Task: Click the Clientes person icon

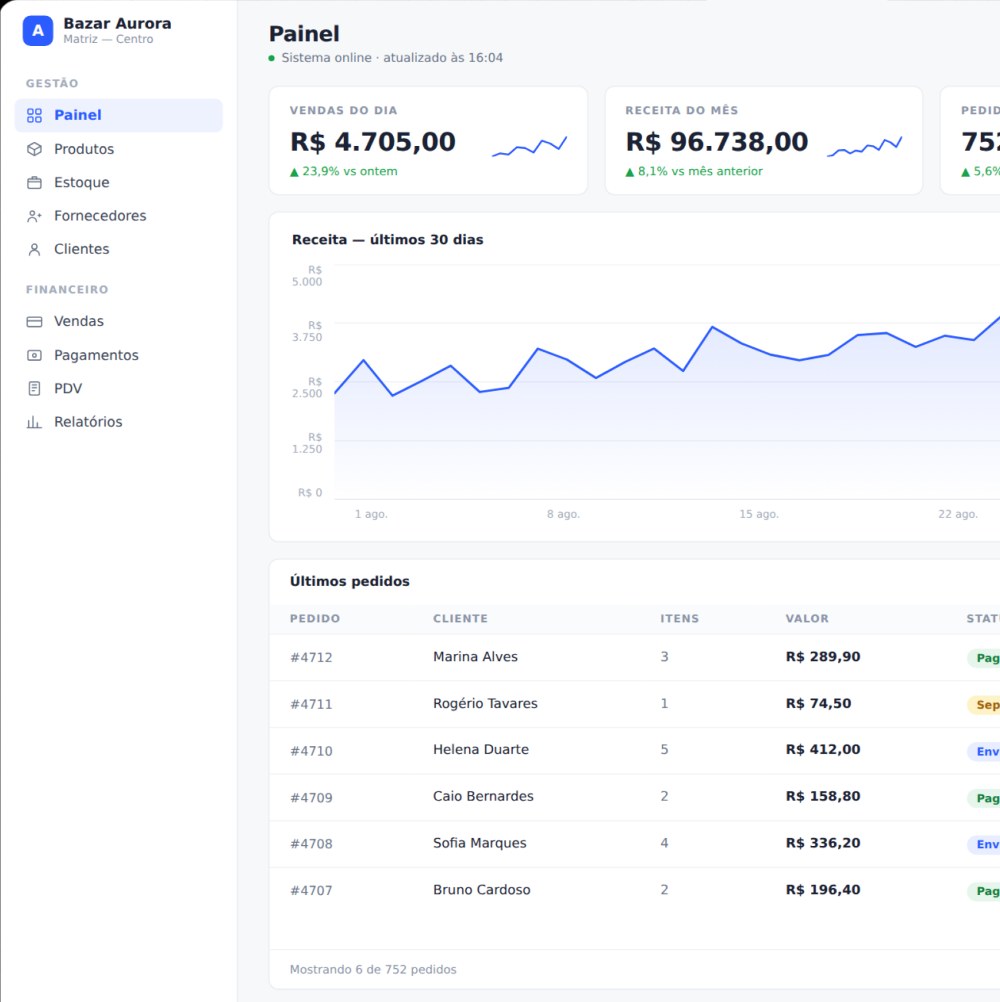Action: click(x=35, y=249)
